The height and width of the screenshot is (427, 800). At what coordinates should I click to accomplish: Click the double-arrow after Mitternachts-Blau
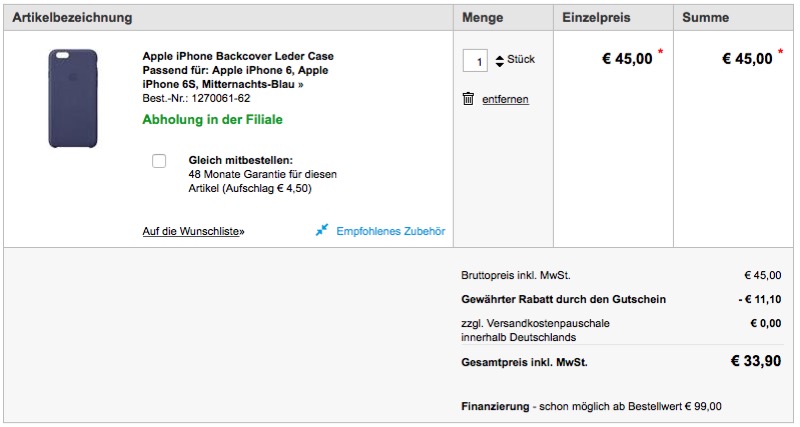(x=301, y=85)
